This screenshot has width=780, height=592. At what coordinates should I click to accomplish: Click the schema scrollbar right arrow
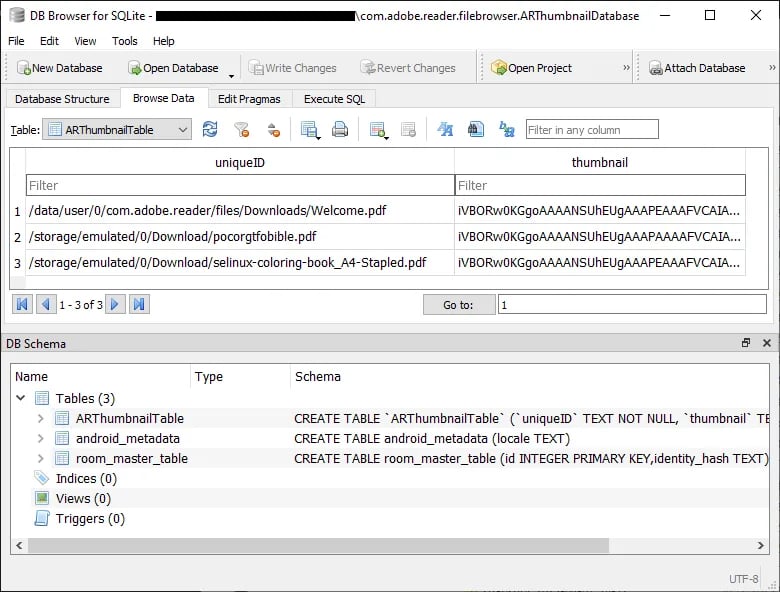[761, 545]
